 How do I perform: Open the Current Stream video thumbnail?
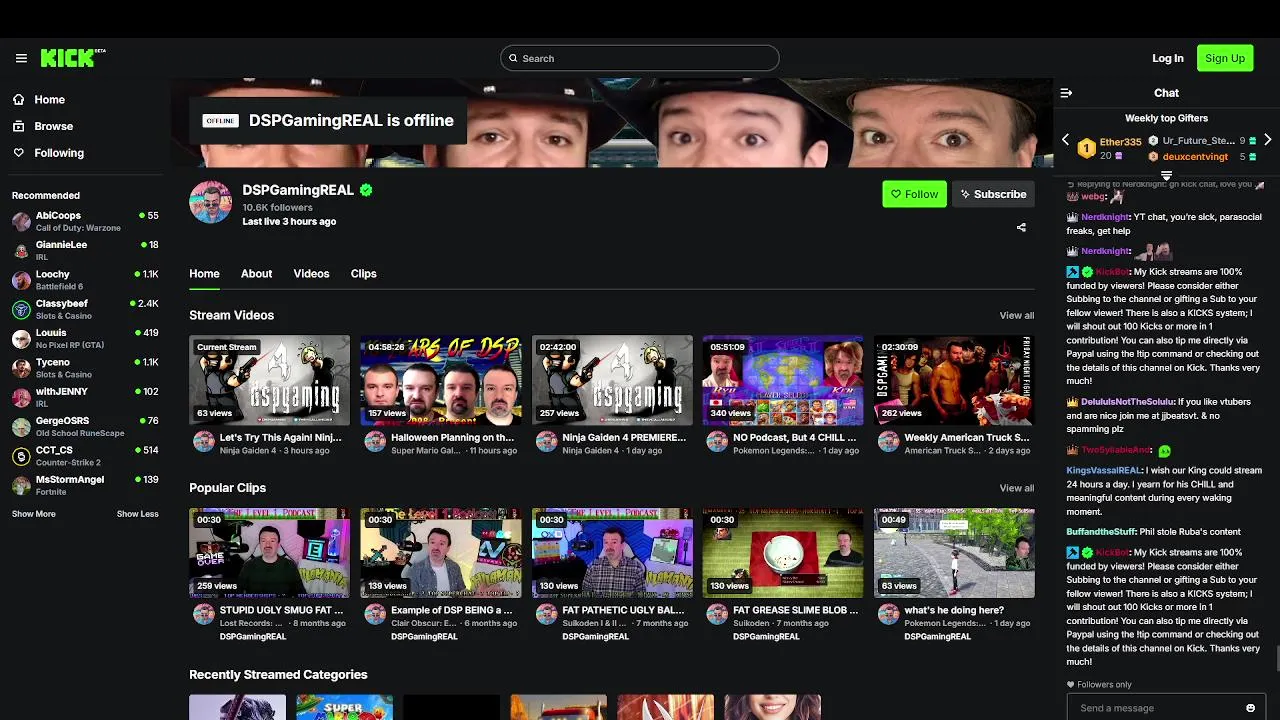point(270,380)
